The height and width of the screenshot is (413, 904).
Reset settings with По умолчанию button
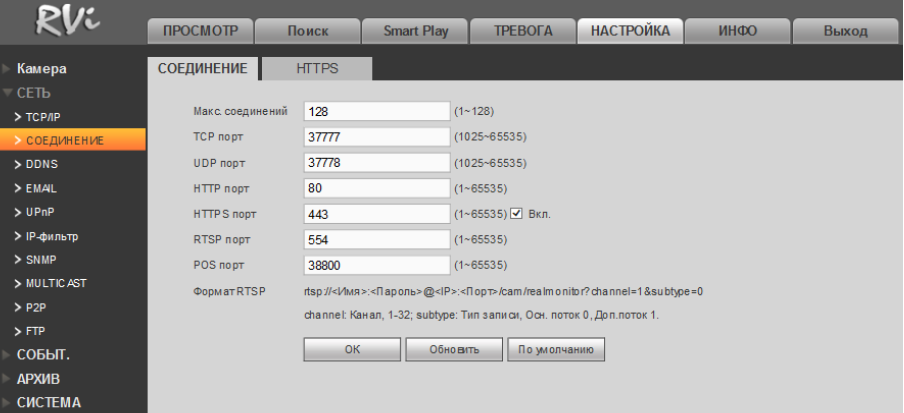[556, 350]
